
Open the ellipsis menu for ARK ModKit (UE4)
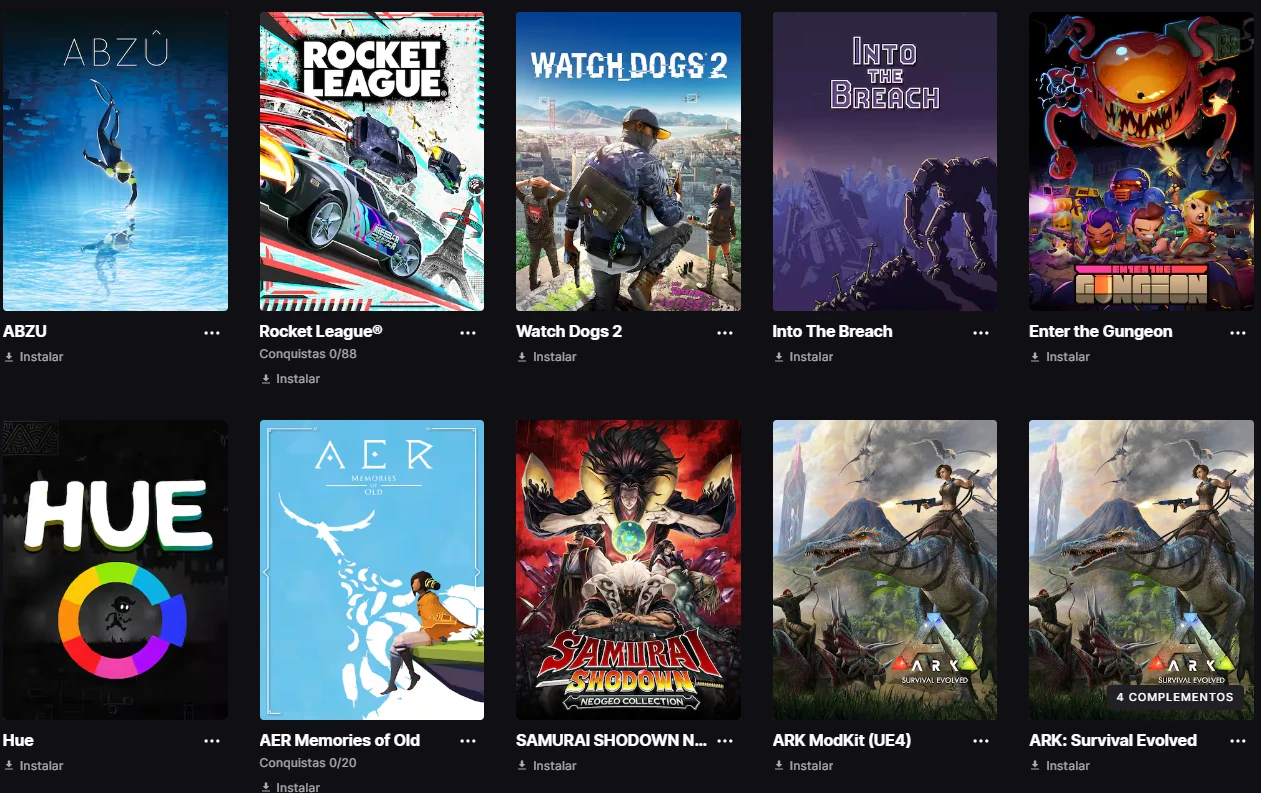[981, 741]
